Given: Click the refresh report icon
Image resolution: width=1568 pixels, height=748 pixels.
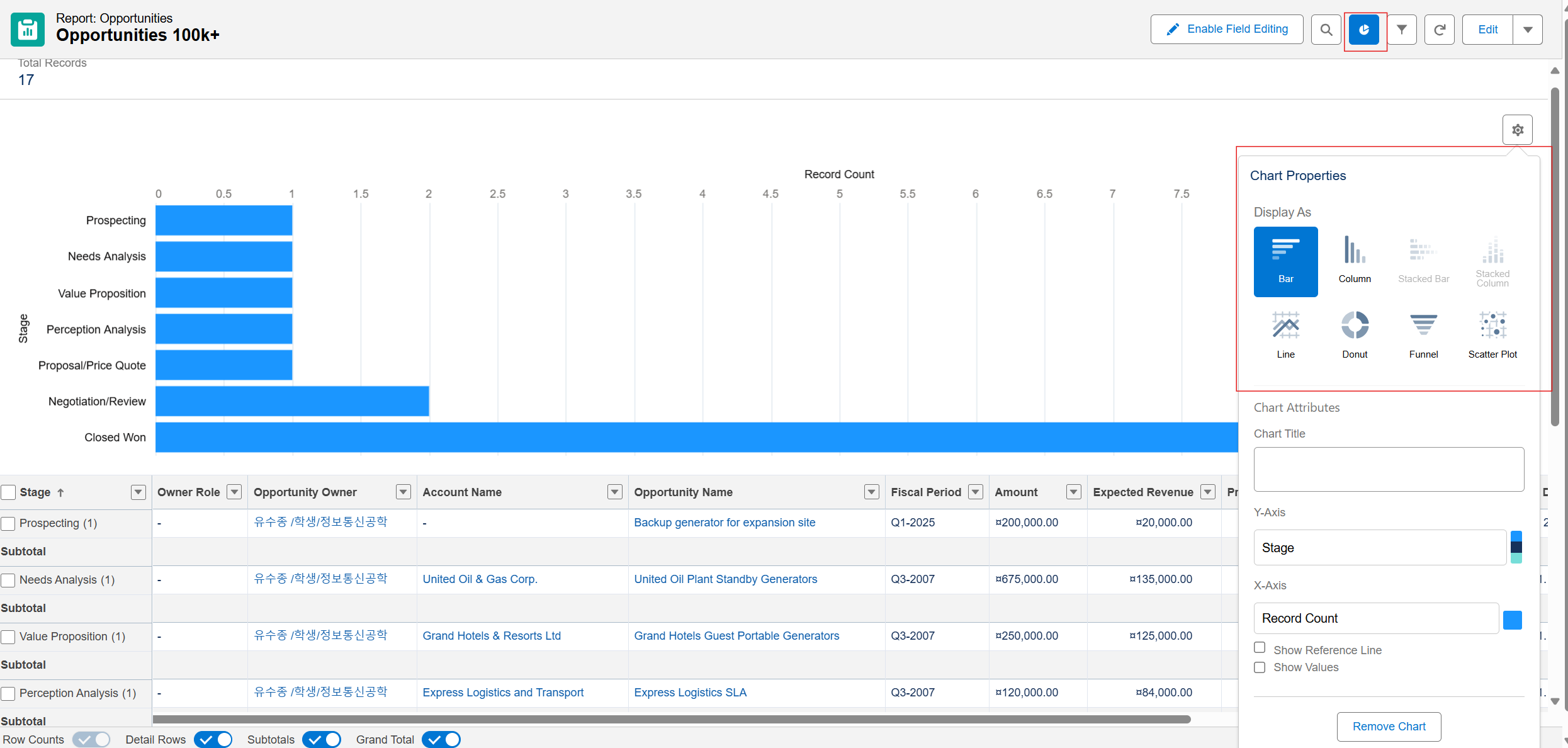Looking at the screenshot, I should point(1440,30).
